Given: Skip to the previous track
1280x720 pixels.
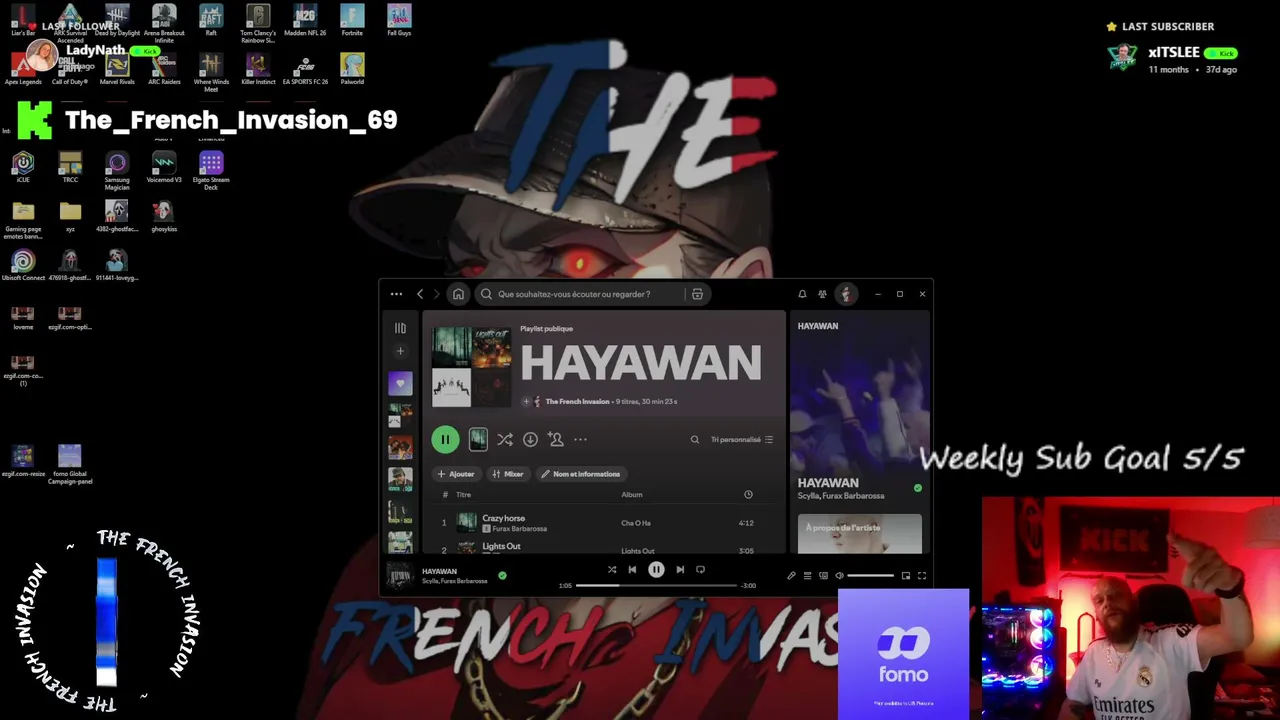Looking at the screenshot, I should click(x=632, y=570).
